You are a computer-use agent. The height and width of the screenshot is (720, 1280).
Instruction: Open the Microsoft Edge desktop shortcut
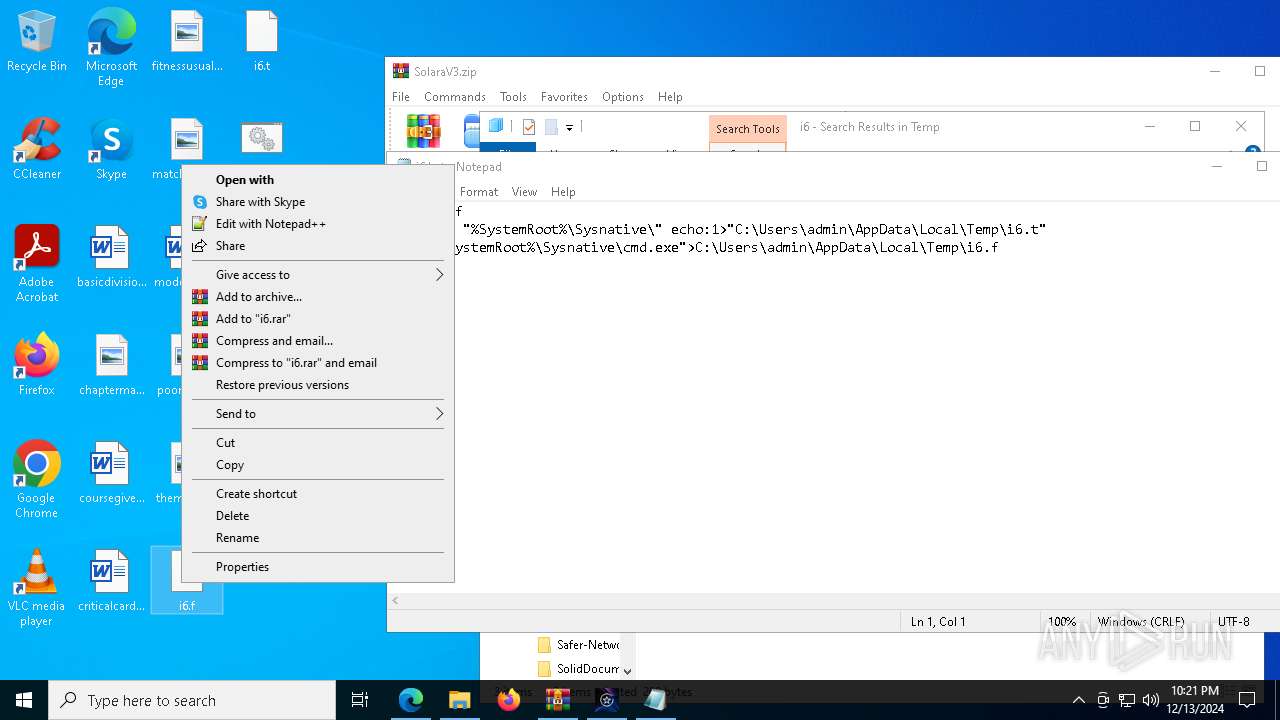point(111,47)
